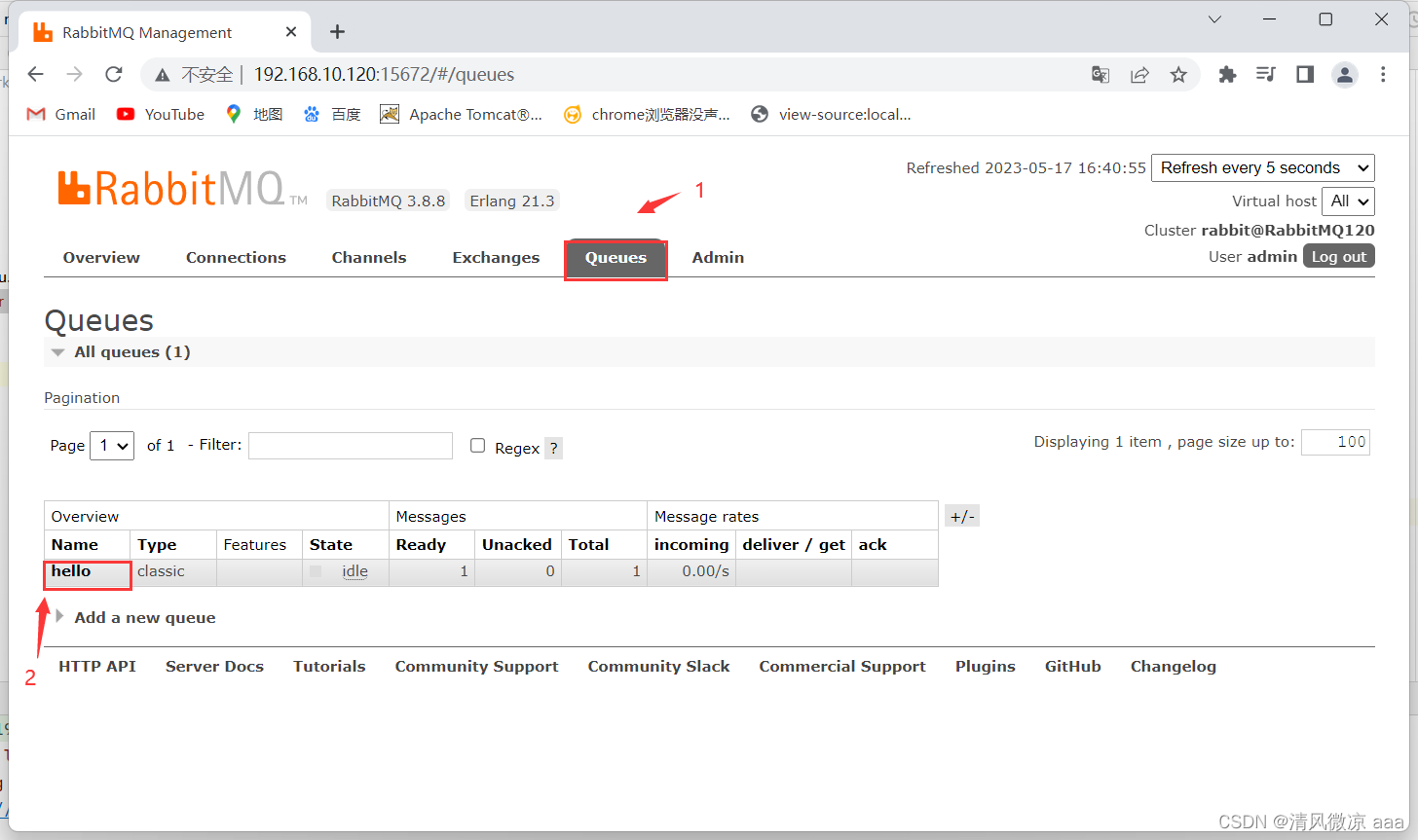This screenshot has width=1418, height=840.
Task: Open the HTTP API link
Action: pos(97,667)
